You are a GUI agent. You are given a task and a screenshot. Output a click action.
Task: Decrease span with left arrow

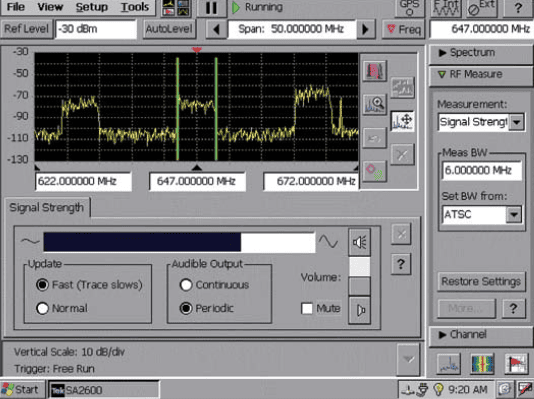click(x=216, y=29)
